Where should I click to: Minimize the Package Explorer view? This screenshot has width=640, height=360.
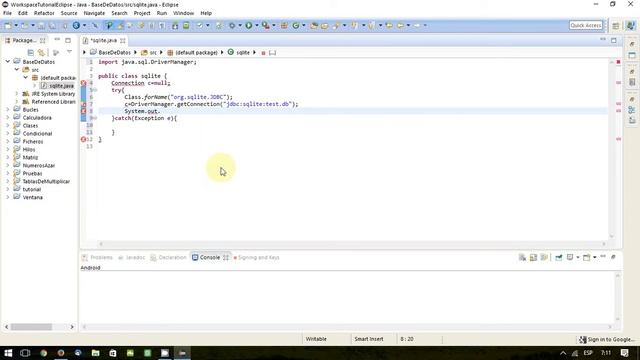tap(57, 40)
